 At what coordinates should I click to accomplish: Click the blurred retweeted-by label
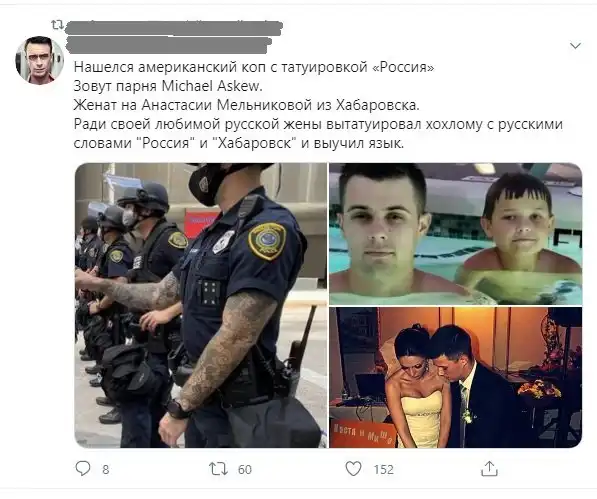coord(174,27)
